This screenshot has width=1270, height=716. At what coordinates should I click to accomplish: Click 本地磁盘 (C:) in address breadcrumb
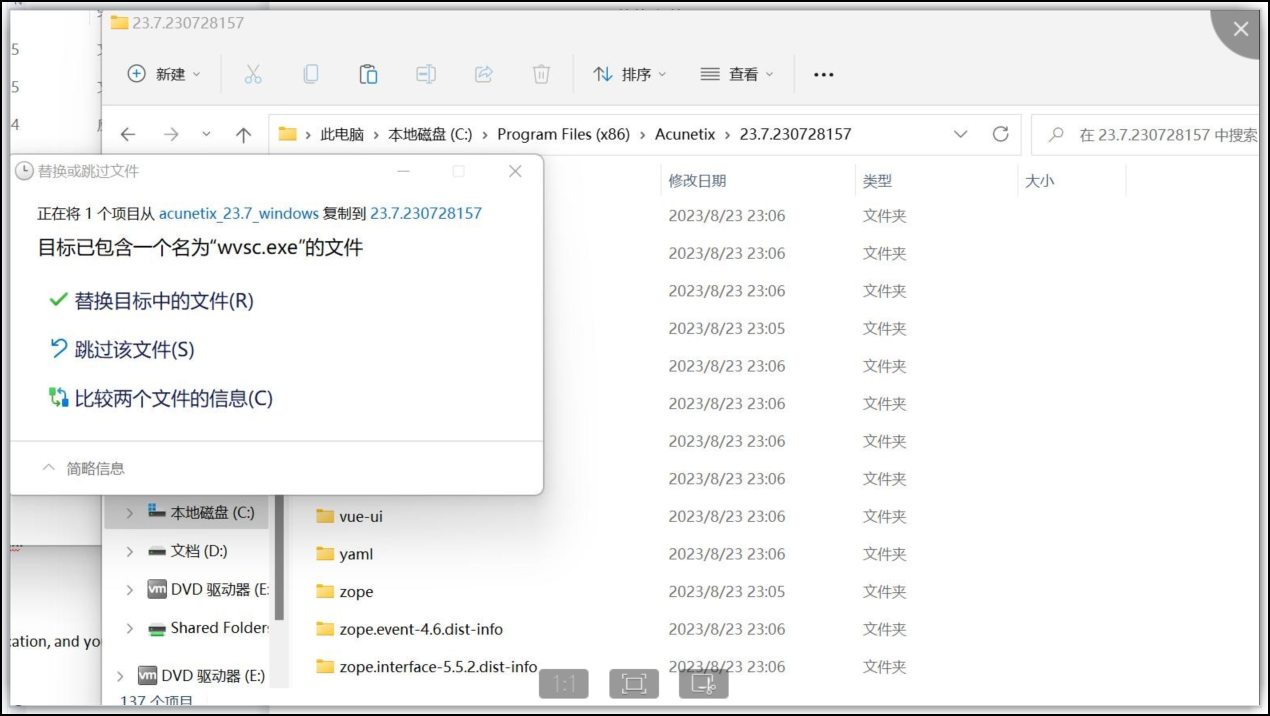point(430,134)
